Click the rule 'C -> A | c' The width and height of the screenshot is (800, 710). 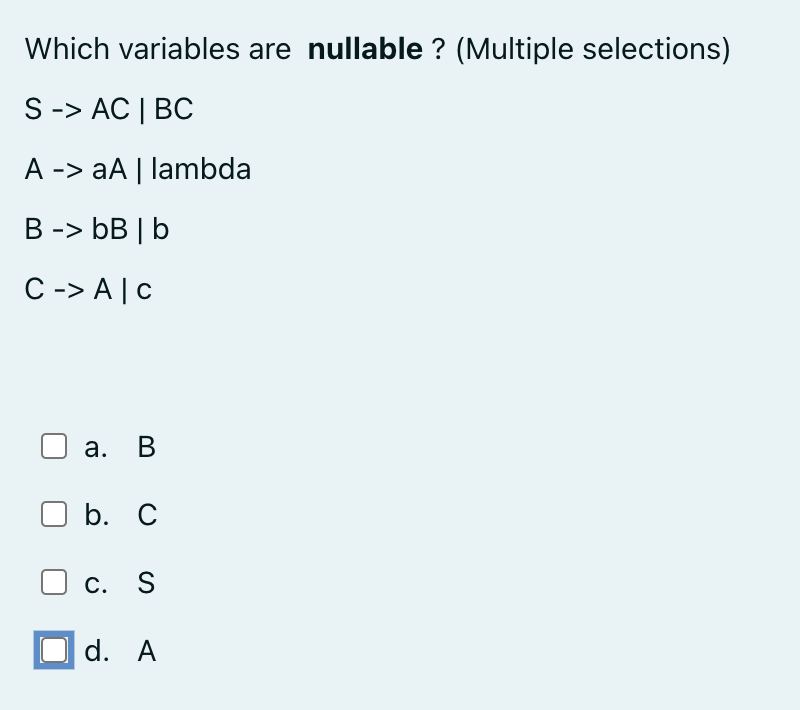click(88, 290)
